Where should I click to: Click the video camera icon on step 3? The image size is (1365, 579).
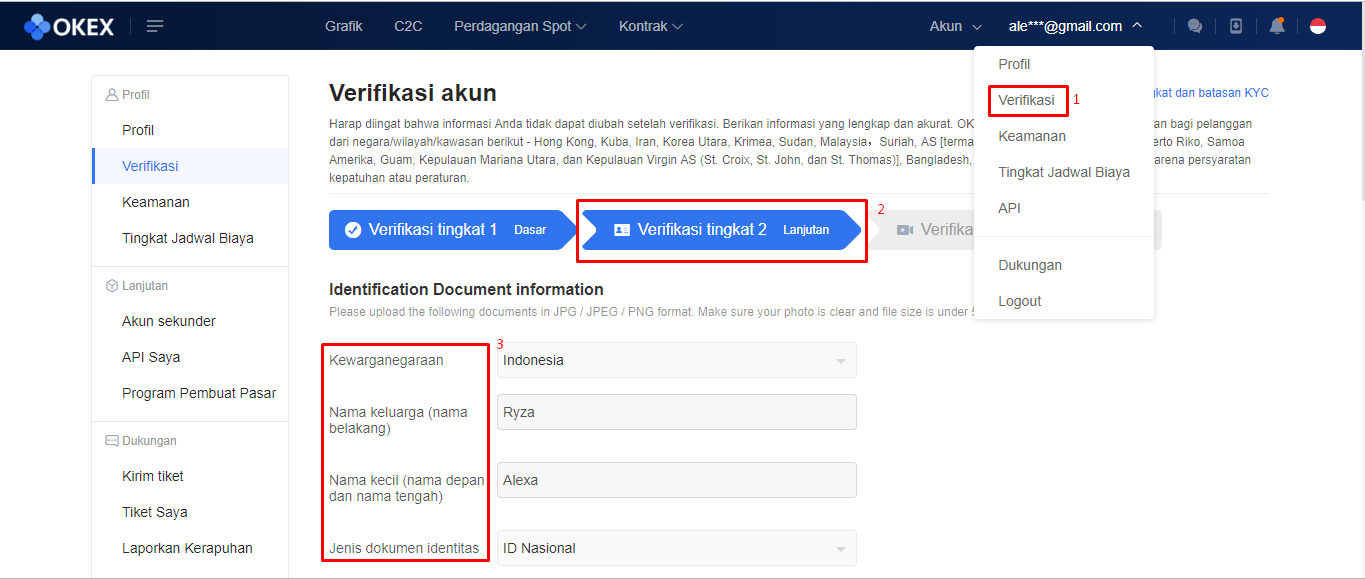(x=905, y=230)
